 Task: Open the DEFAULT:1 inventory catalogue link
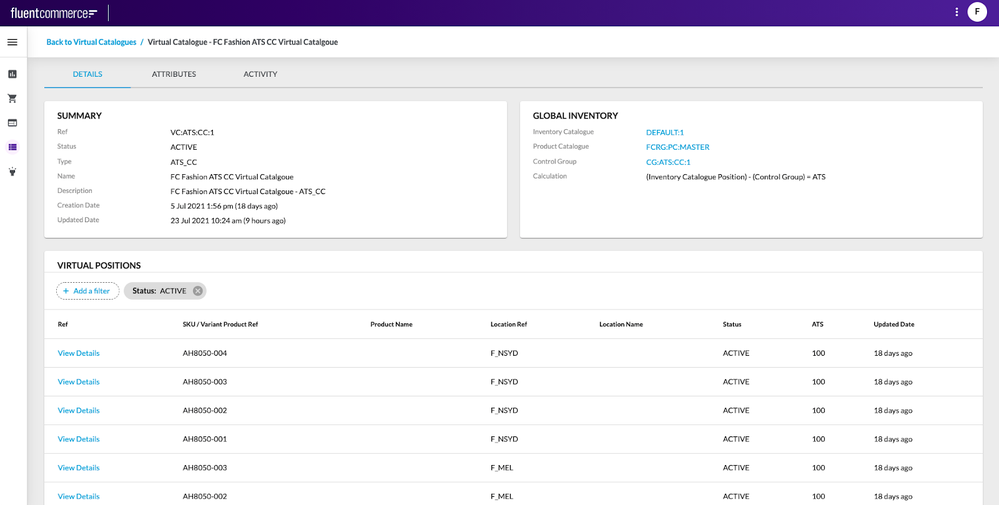point(665,132)
